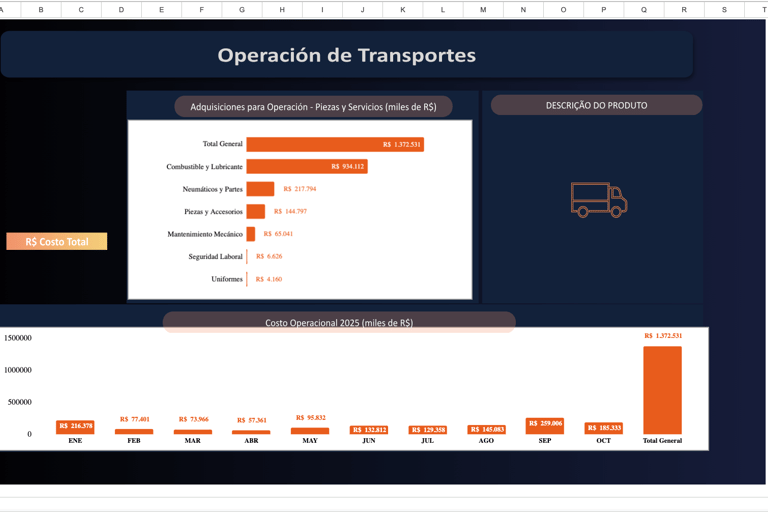Image resolution: width=768 pixels, height=512 pixels.
Task: Click the Neumáticos y Partes bar
Action: 260,189
